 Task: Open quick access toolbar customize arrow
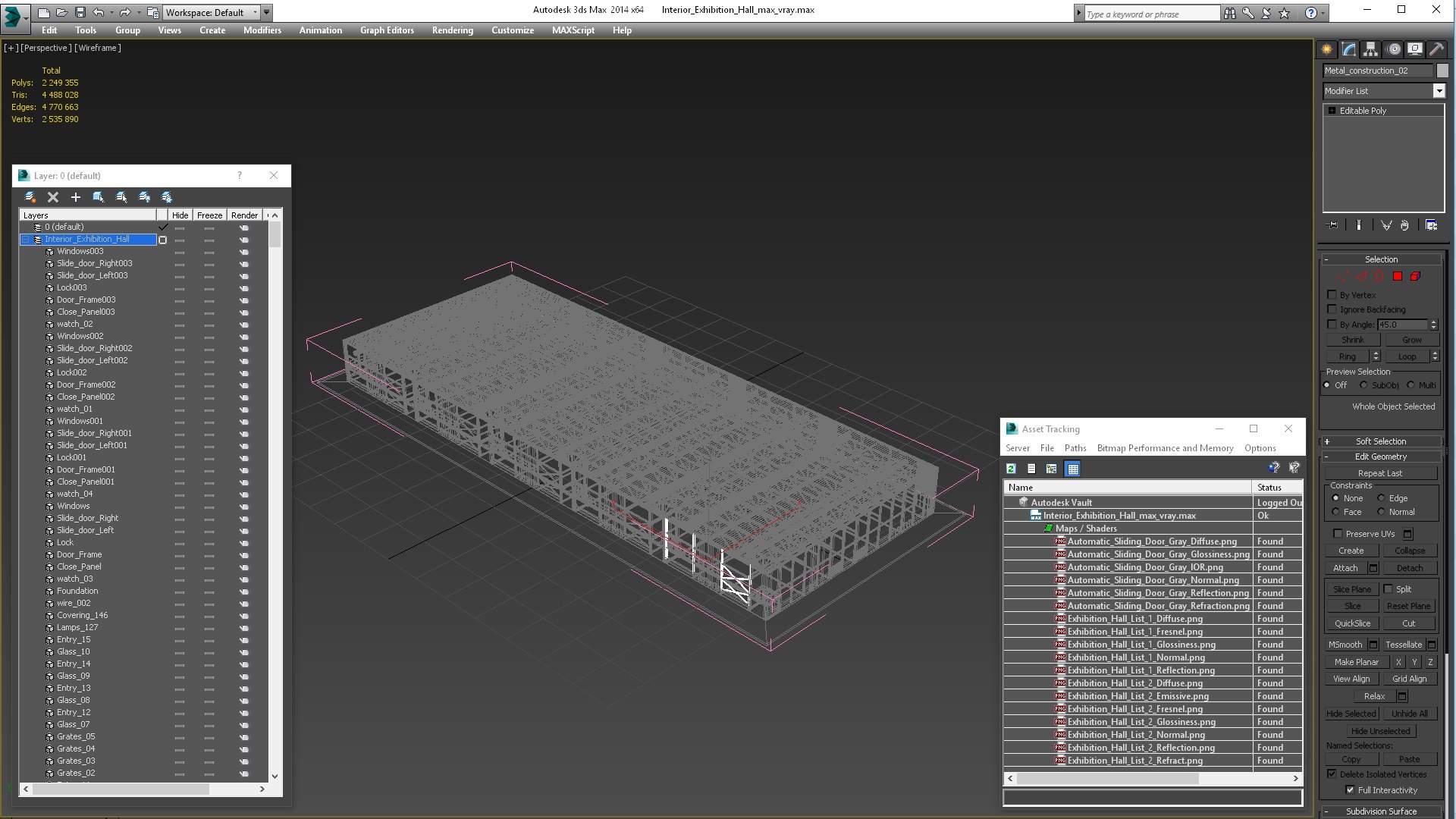(267, 12)
